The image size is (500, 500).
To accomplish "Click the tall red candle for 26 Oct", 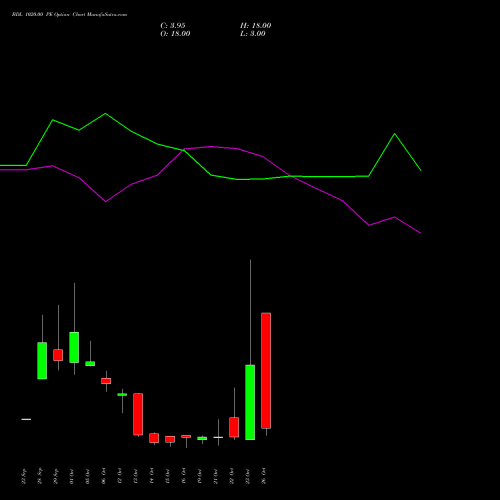I will [266, 370].
